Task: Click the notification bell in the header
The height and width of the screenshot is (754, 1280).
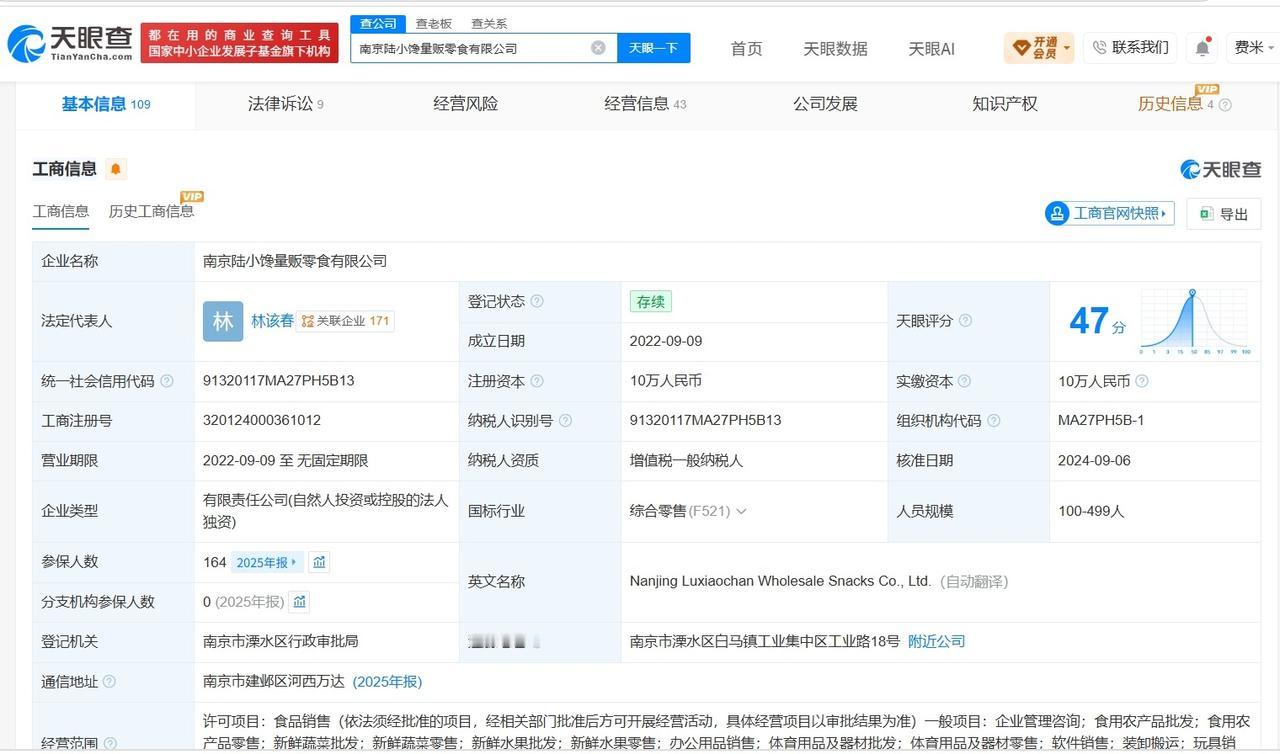Action: pos(1202,47)
